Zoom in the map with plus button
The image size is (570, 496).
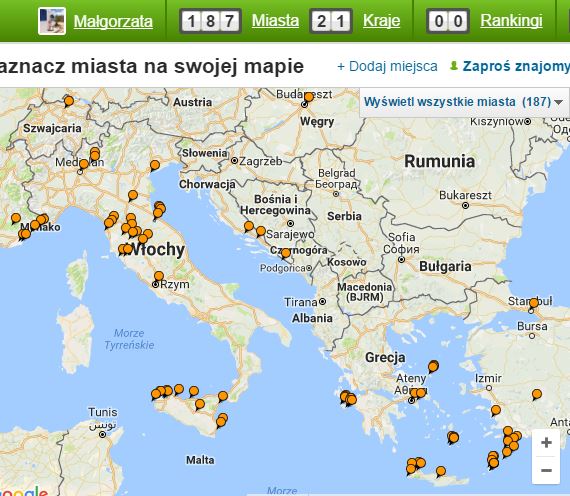[546, 443]
